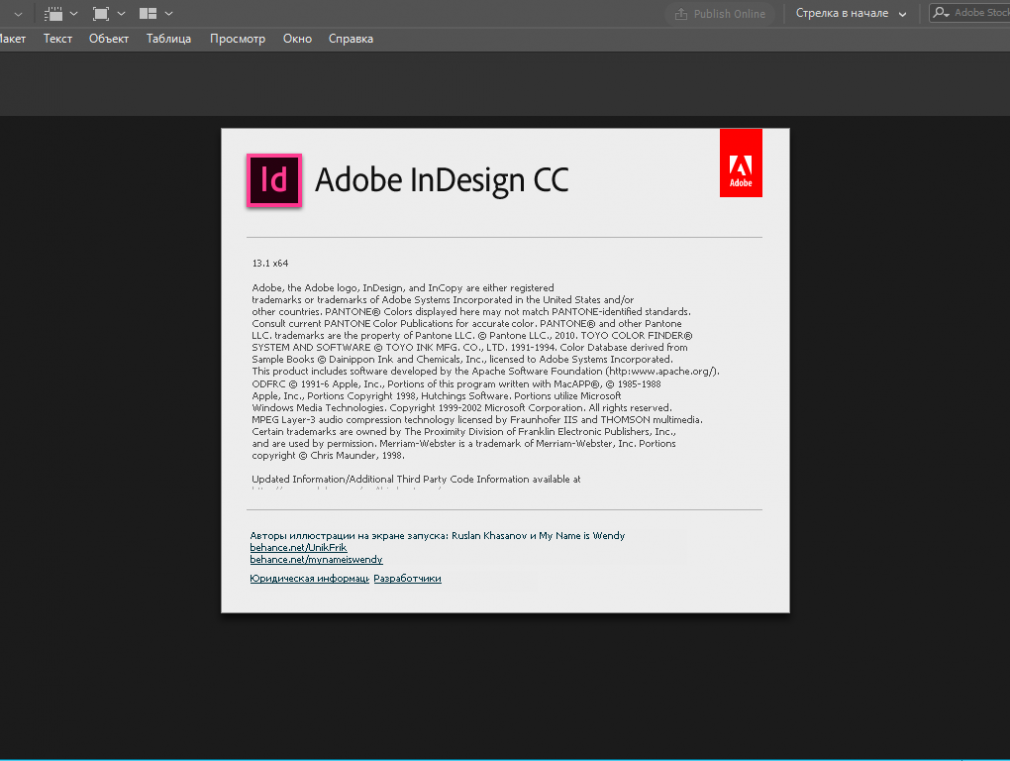The width and height of the screenshot is (1010, 761).
Task: Open the Стрелка в начале workspace dropdown
Action: [x=851, y=14]
